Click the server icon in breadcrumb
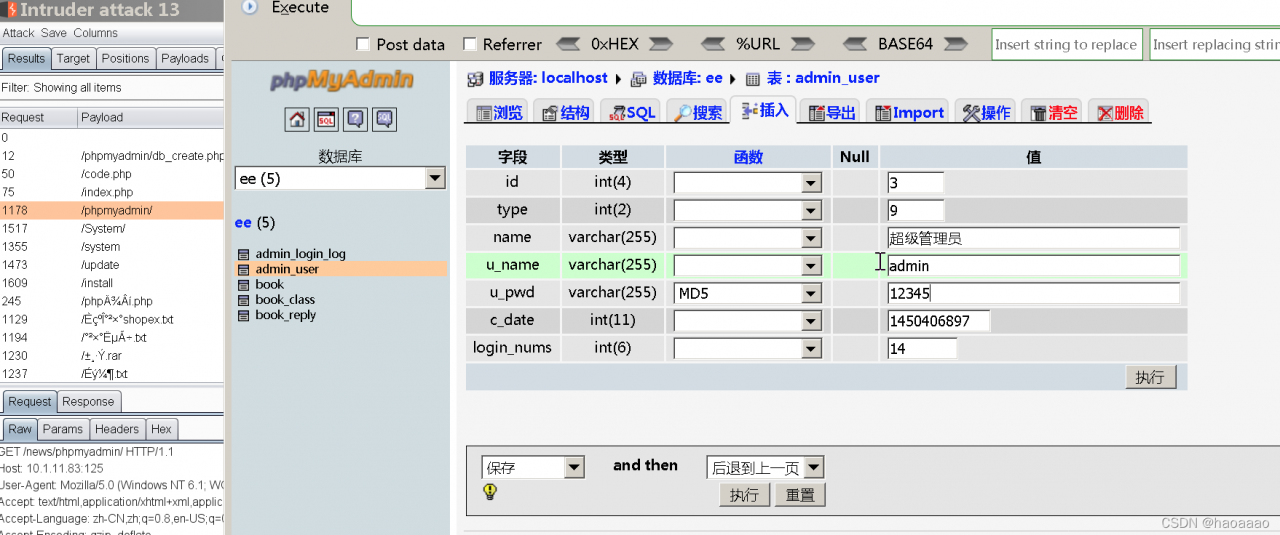Image resolution: width=1280 pixels, height=535 pixels. coord(475,78)
